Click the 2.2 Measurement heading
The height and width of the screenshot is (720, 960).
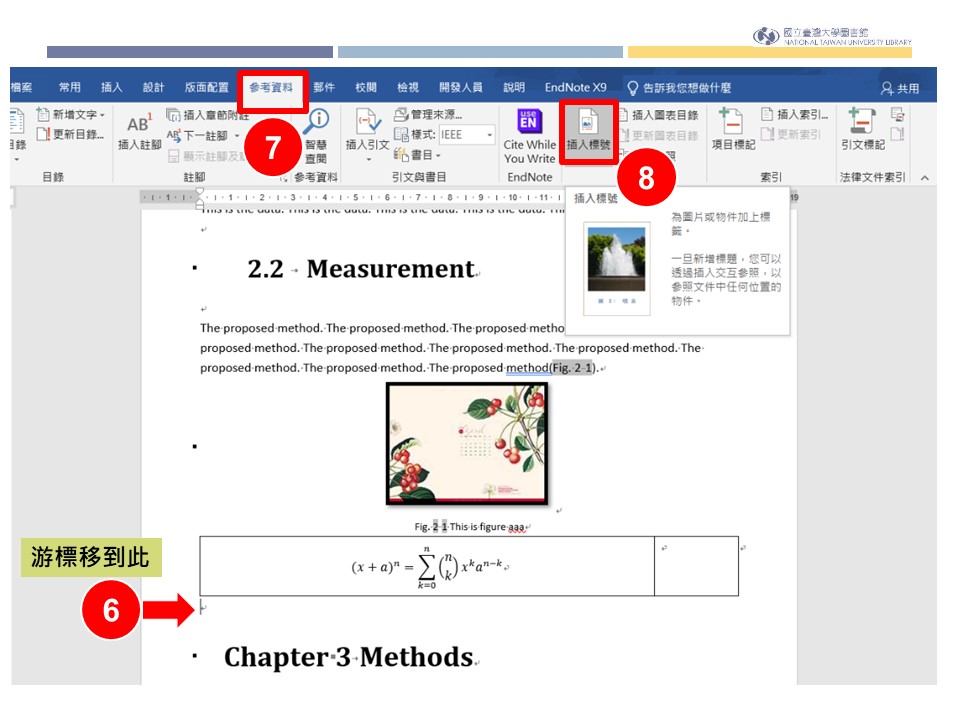coord(361,269)
